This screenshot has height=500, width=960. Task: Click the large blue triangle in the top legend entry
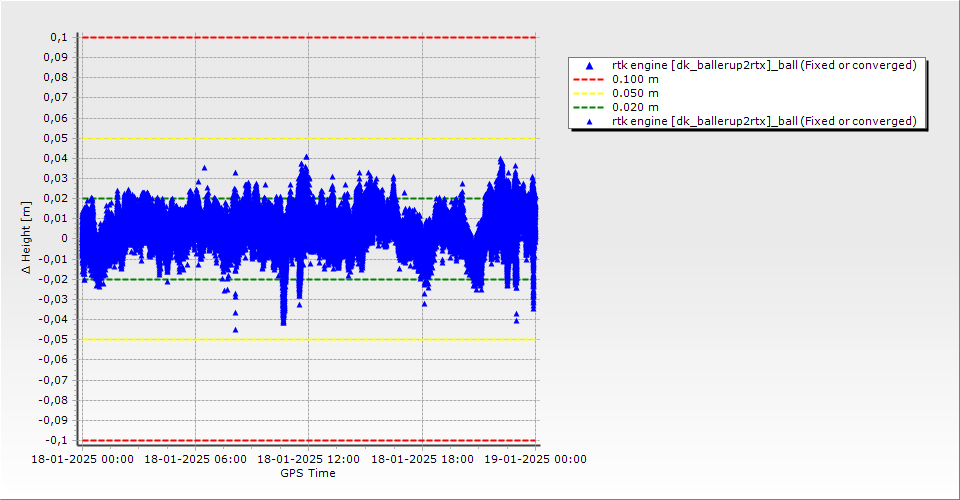(x=589, y=66)
